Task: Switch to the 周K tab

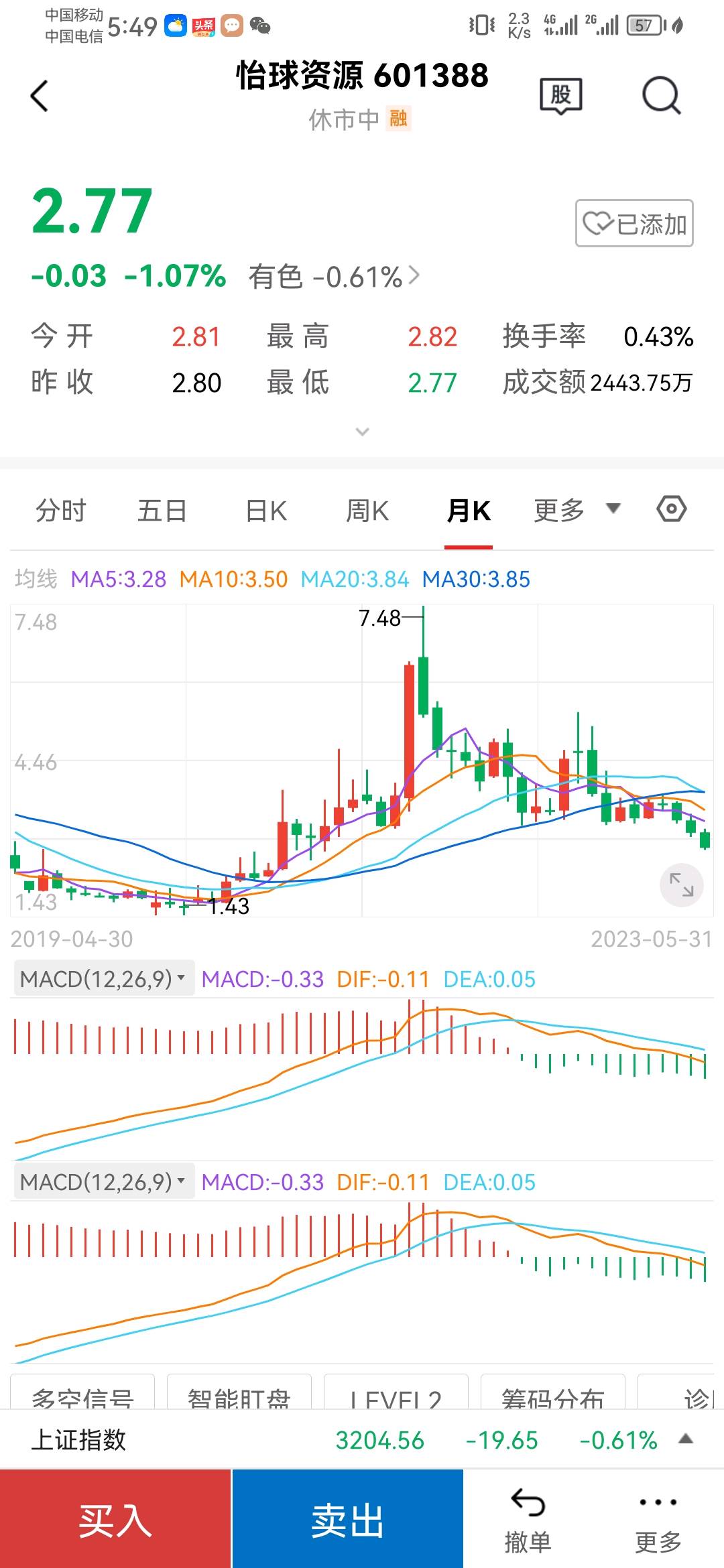Action: pos(367,511)
